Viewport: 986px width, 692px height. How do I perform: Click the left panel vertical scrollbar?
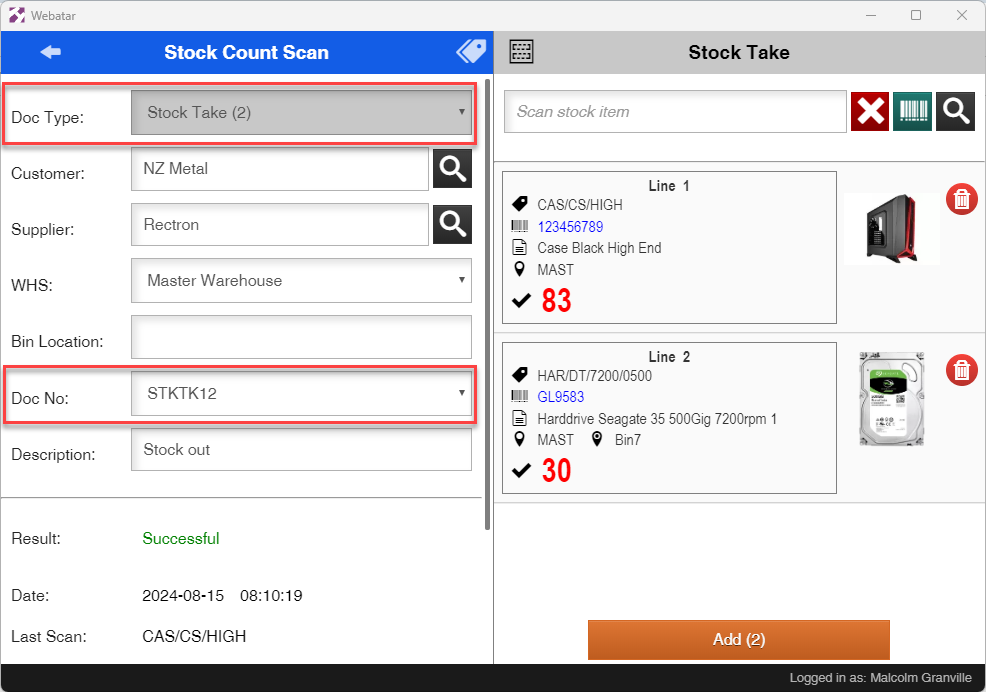click(x=487, y=300)
